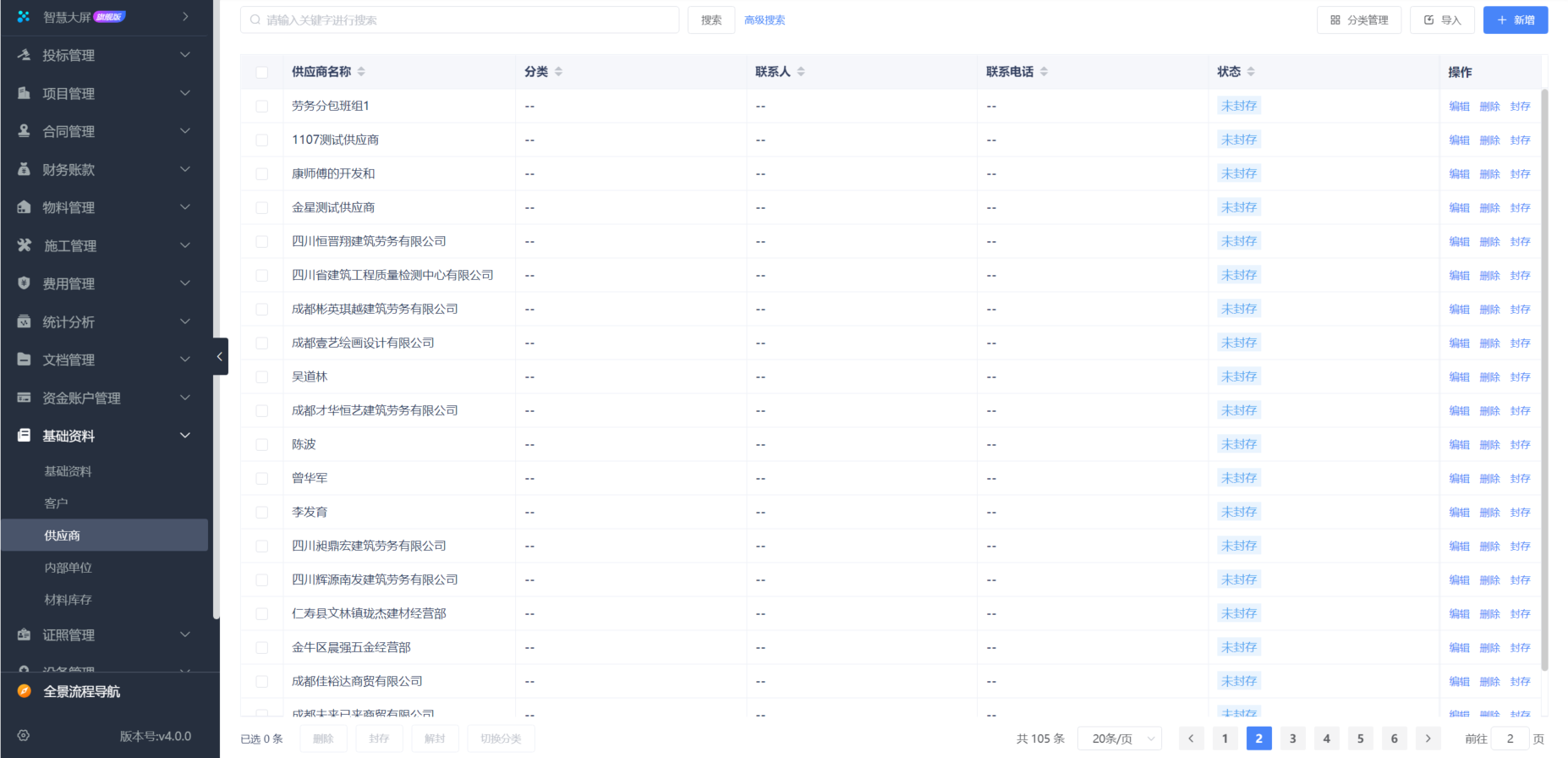Go to page 3
Image resolution: width=1568 pixels, height=758 pixels.
(1292, 739)
